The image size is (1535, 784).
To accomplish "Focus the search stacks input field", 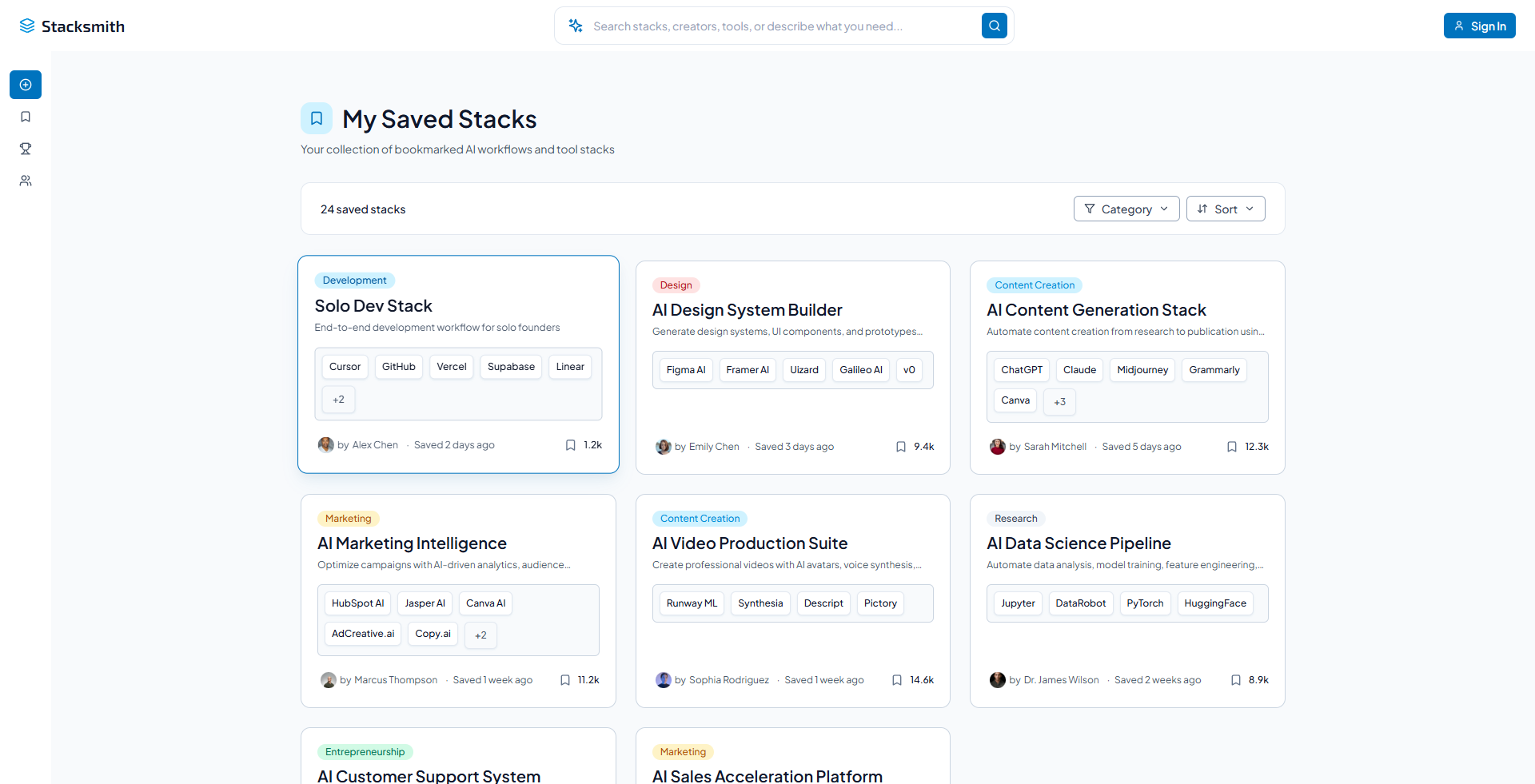I will point(783,26).
